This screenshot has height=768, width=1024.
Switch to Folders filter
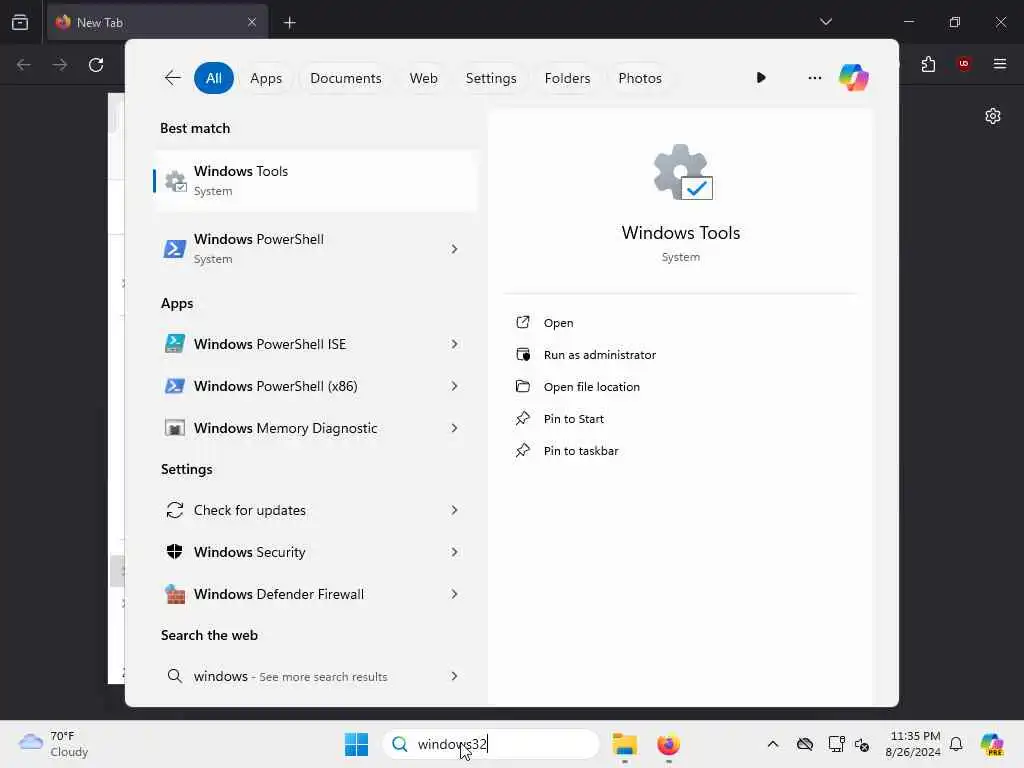pyautogui.click(x=568, y=78)
